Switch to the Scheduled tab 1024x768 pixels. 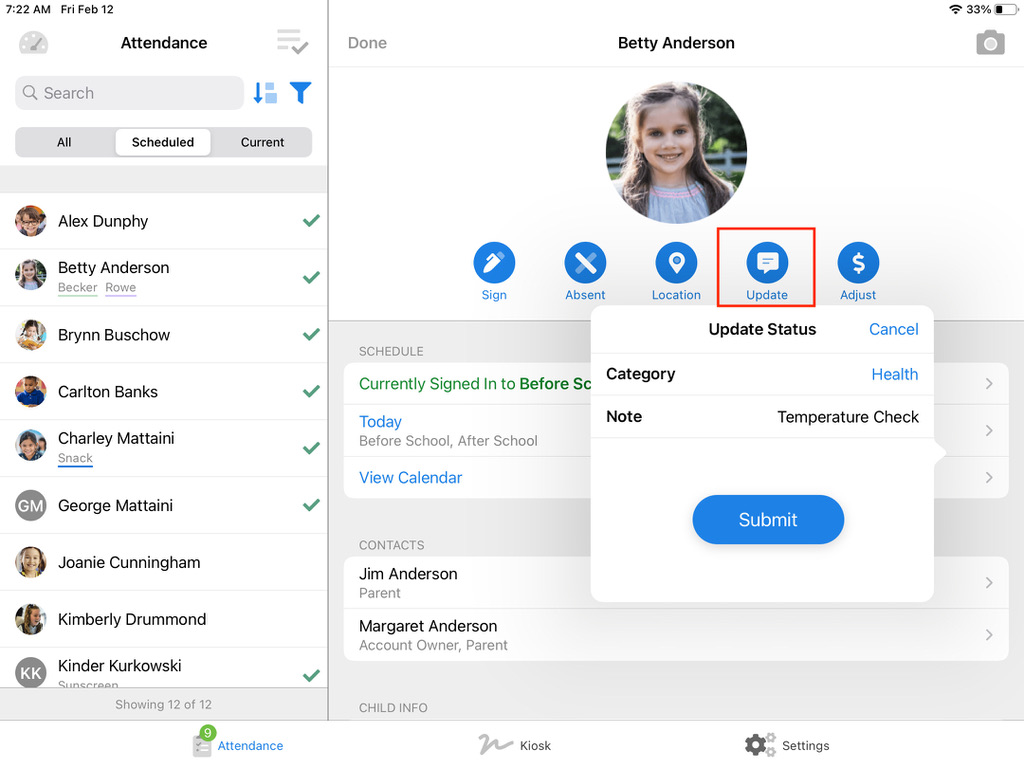point(163,142)
